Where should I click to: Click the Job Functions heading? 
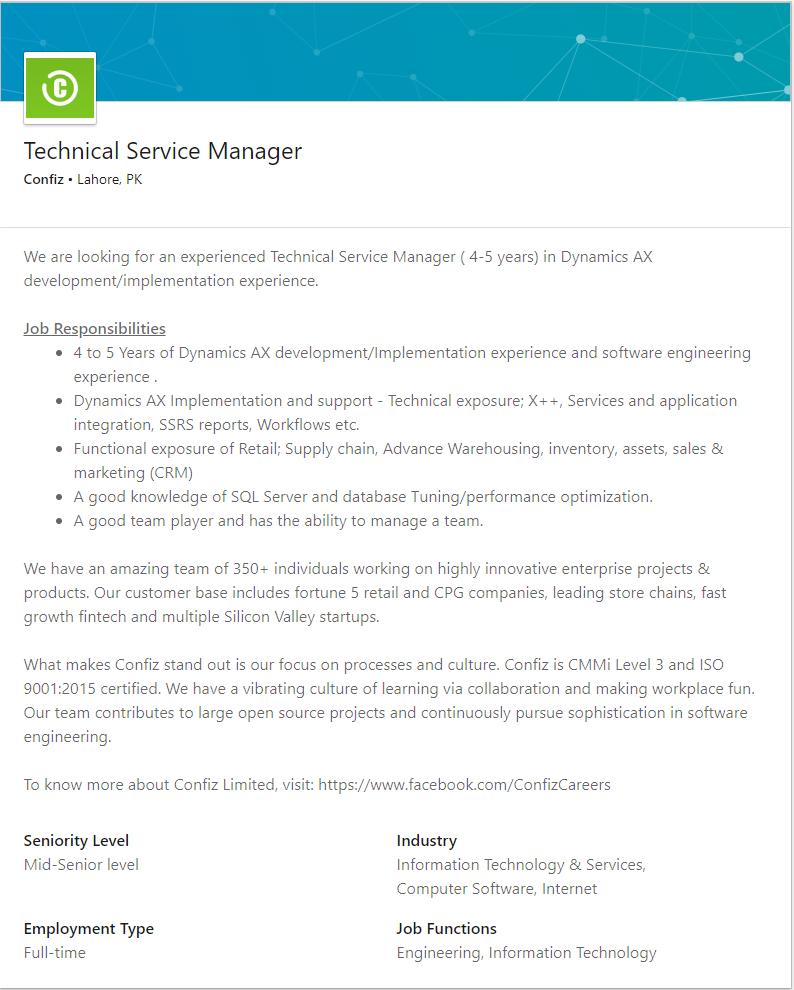(x=446, y=928)
